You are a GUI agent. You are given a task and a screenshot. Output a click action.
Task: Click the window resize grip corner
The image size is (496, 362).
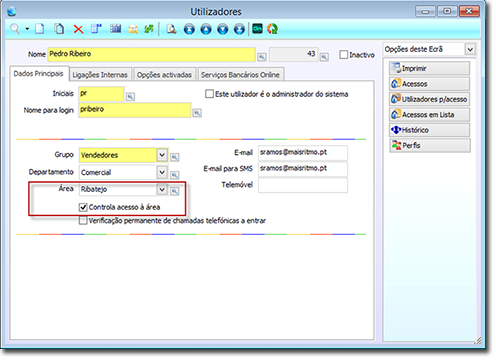[478, 340]
